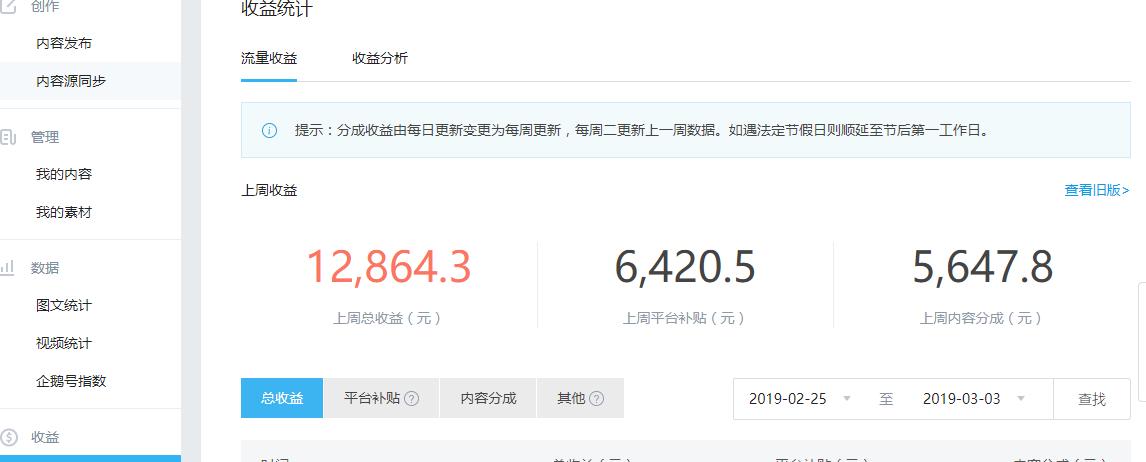This screenshot has width=1146, height=462.
Task: Click the 上周总收益（元） label
Action: click(x=387, y=319)
